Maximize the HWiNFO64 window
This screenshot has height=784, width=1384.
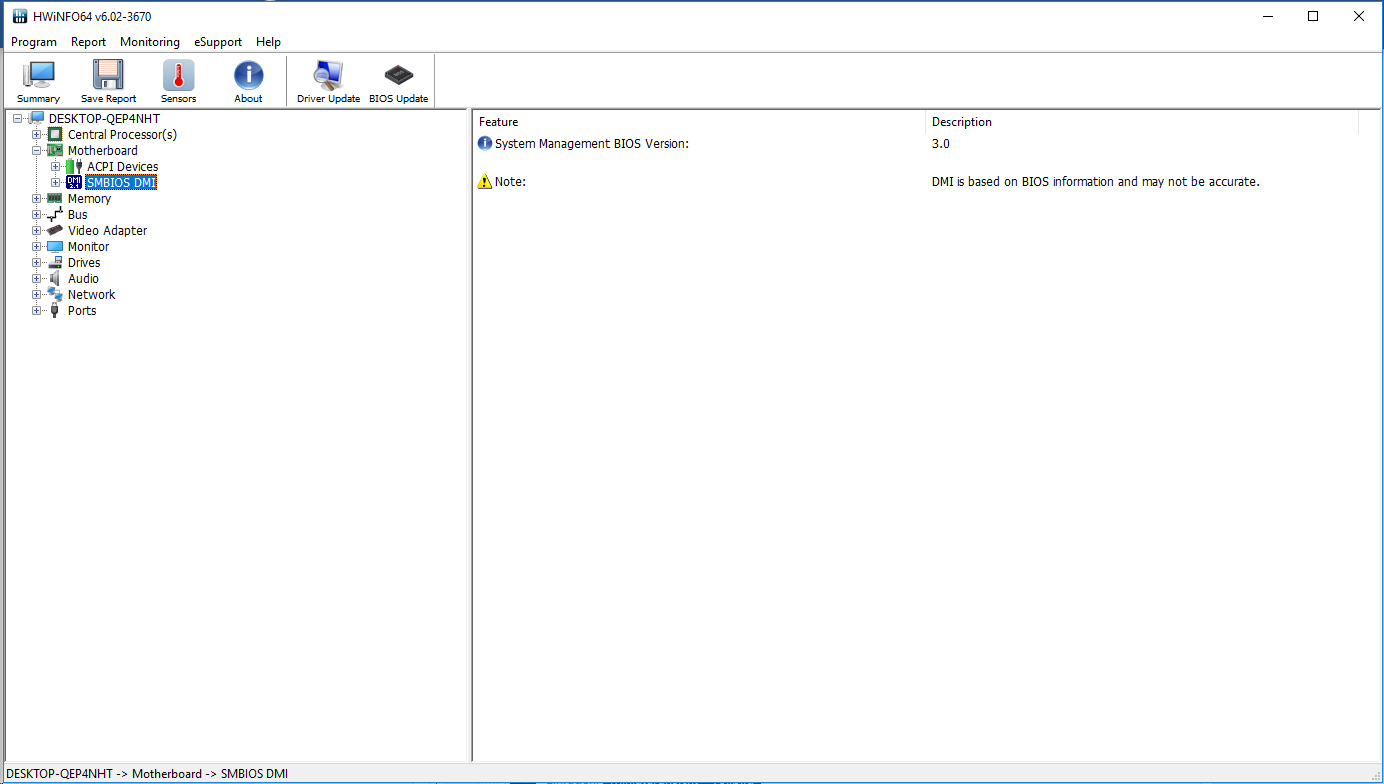click(x=1313, y=16)
